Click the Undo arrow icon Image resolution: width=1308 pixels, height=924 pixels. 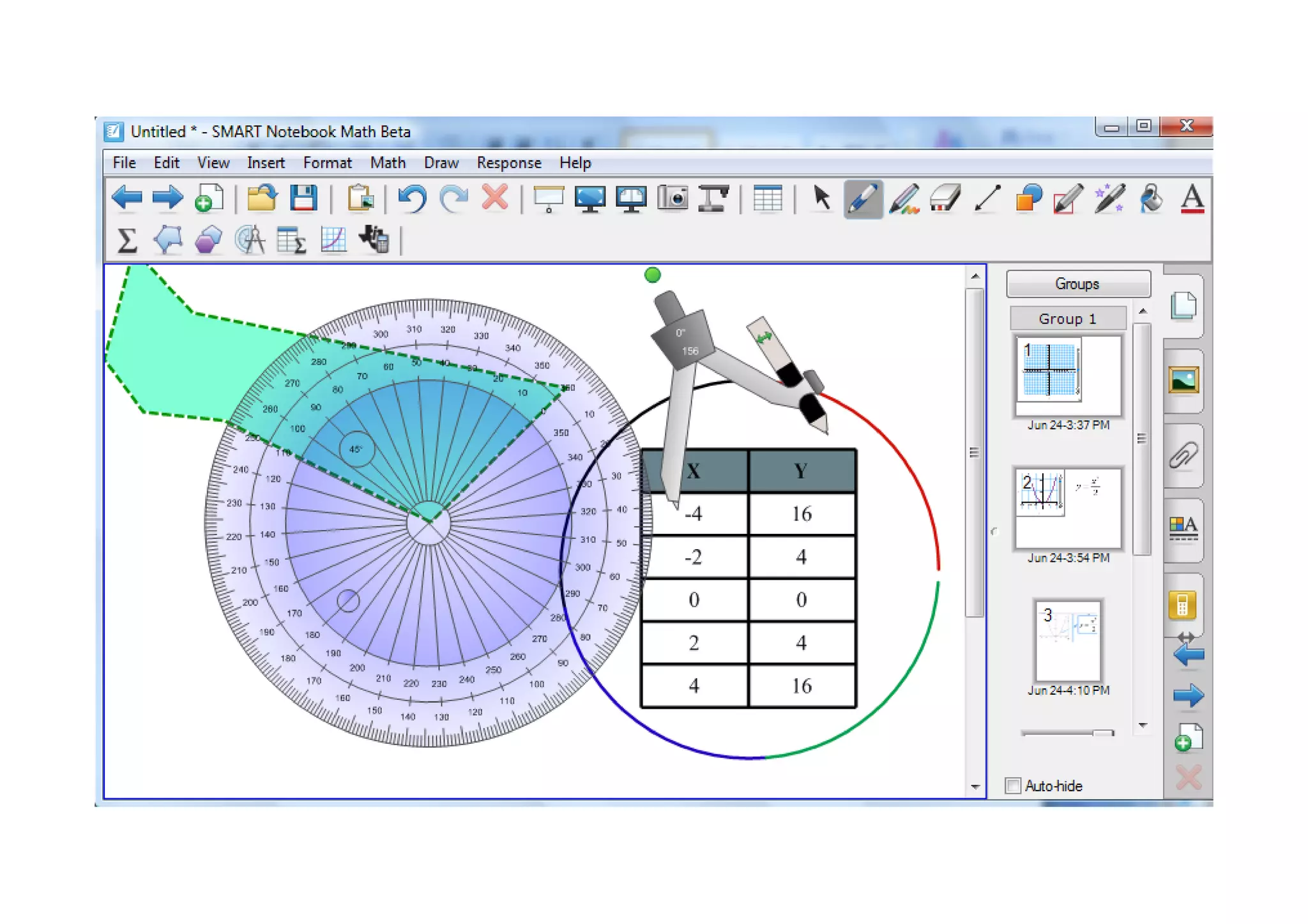[x=412, y=199]
